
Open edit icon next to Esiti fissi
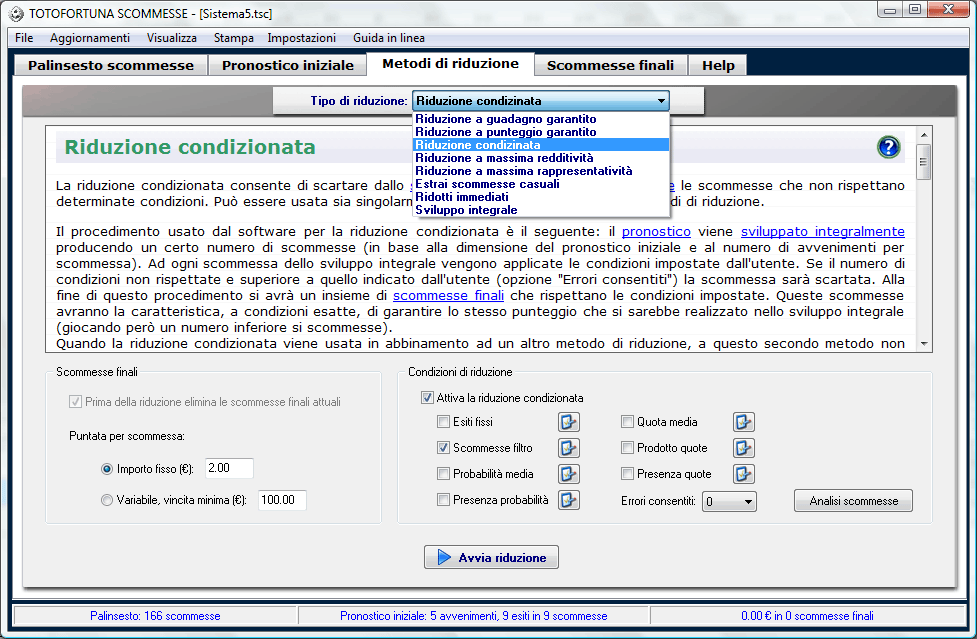569,422
